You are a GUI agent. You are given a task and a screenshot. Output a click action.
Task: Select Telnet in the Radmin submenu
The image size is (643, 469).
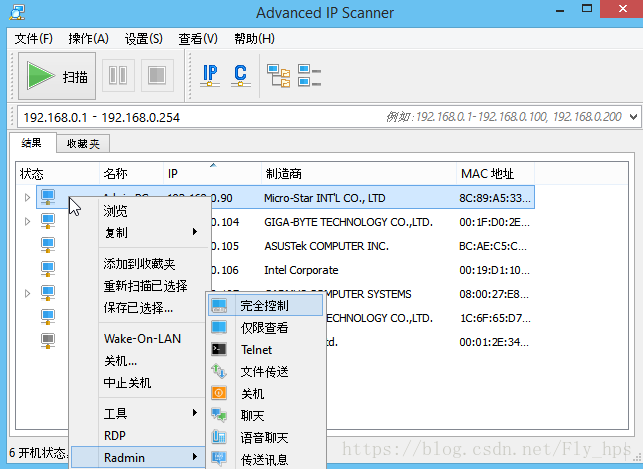(265, 350)
